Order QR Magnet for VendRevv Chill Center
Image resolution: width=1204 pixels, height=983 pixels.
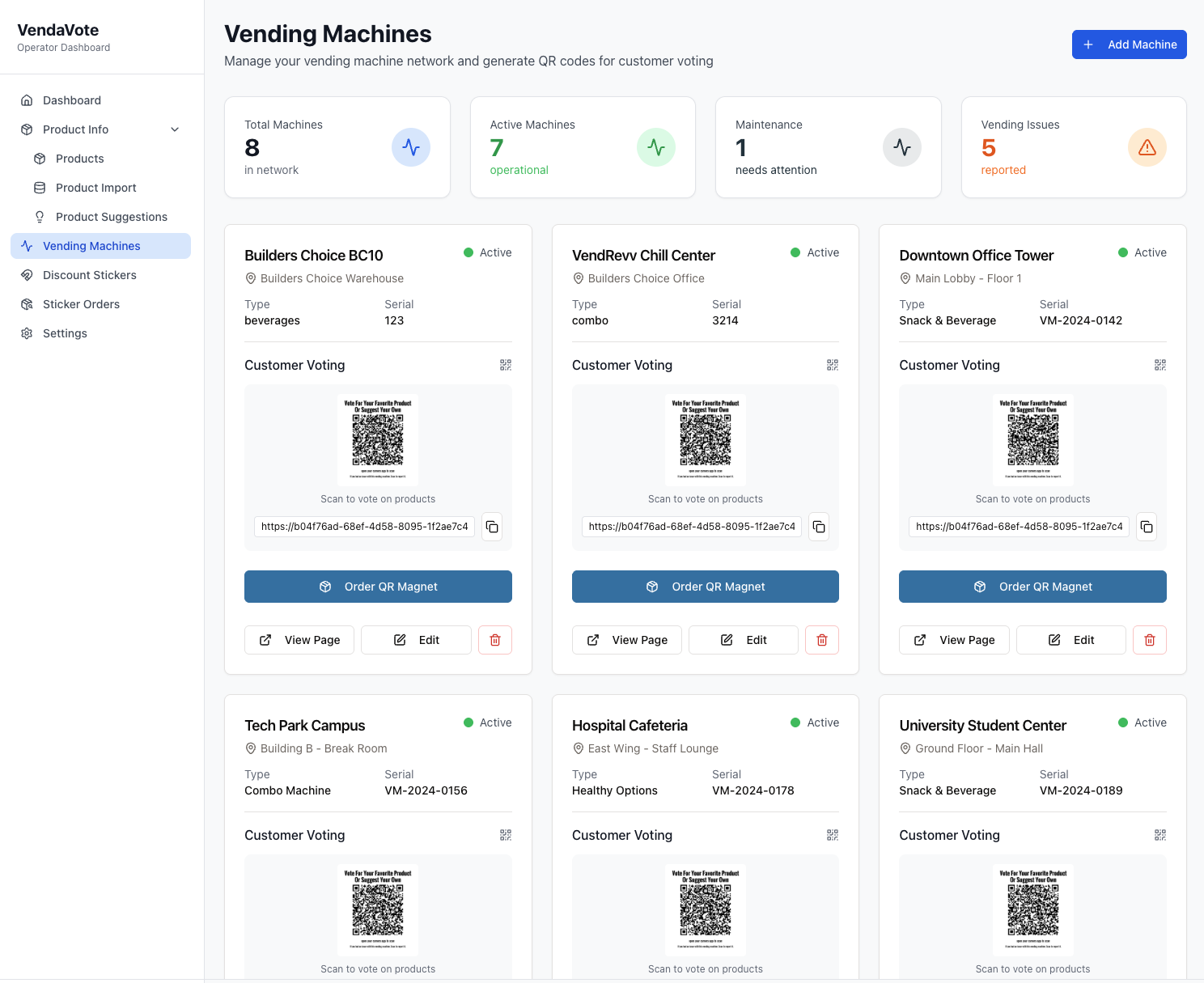click(x=705, y=587)
